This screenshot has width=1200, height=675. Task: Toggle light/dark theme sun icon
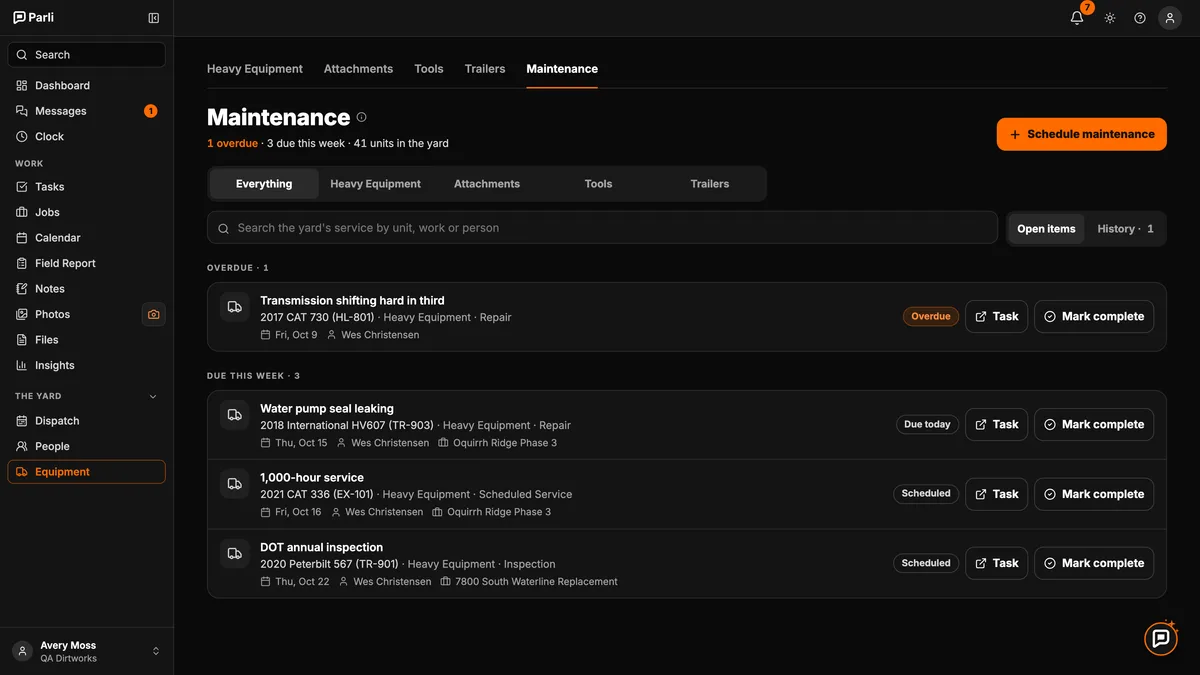pos(1110,18)
